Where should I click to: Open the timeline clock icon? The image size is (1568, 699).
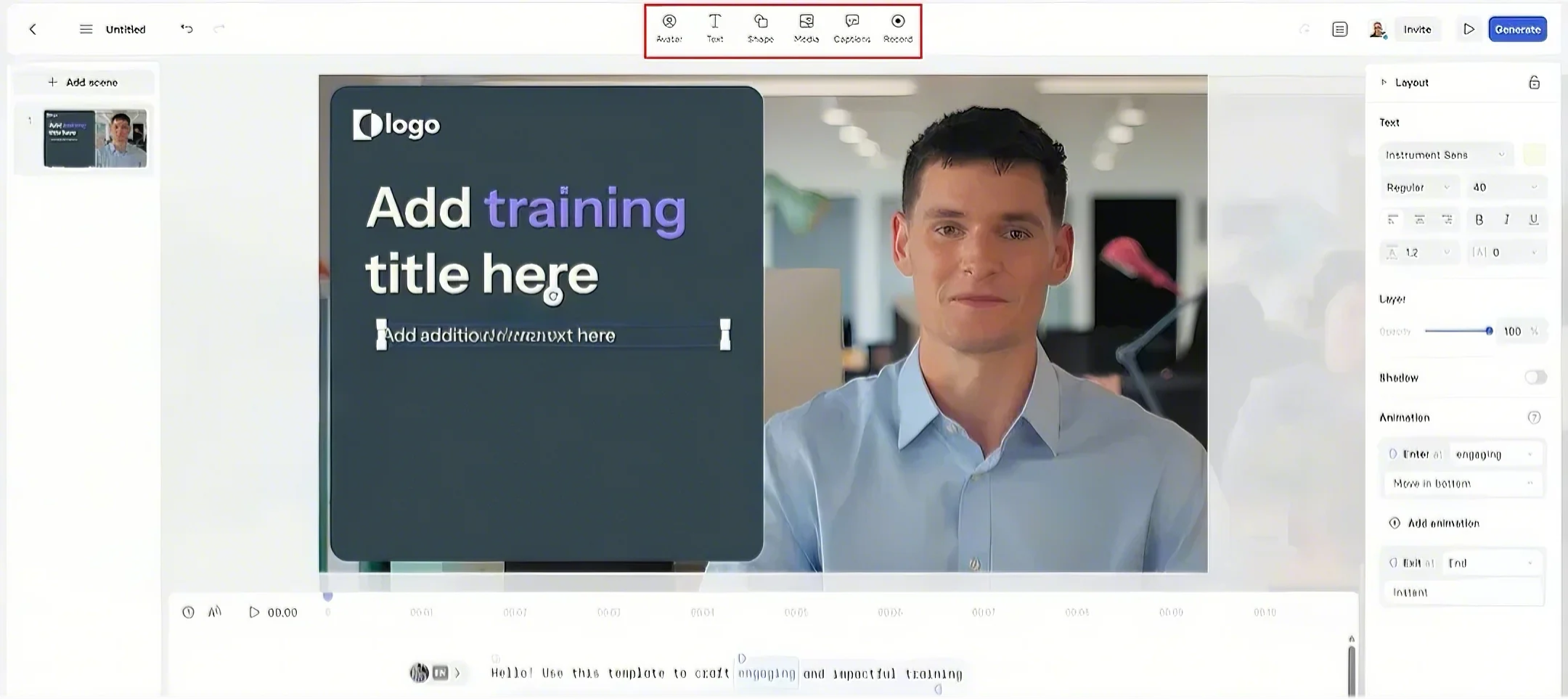[188, 613]
